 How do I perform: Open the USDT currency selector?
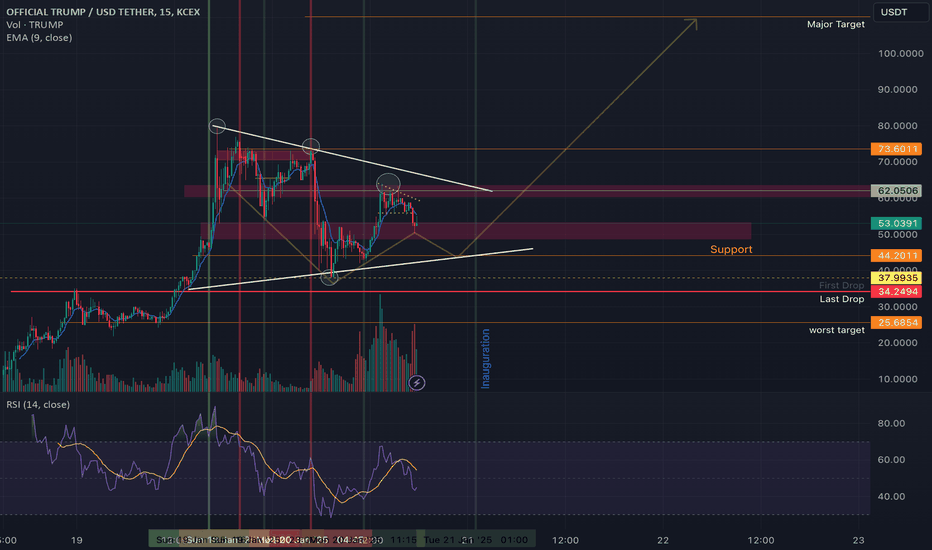tap(900, 12)
